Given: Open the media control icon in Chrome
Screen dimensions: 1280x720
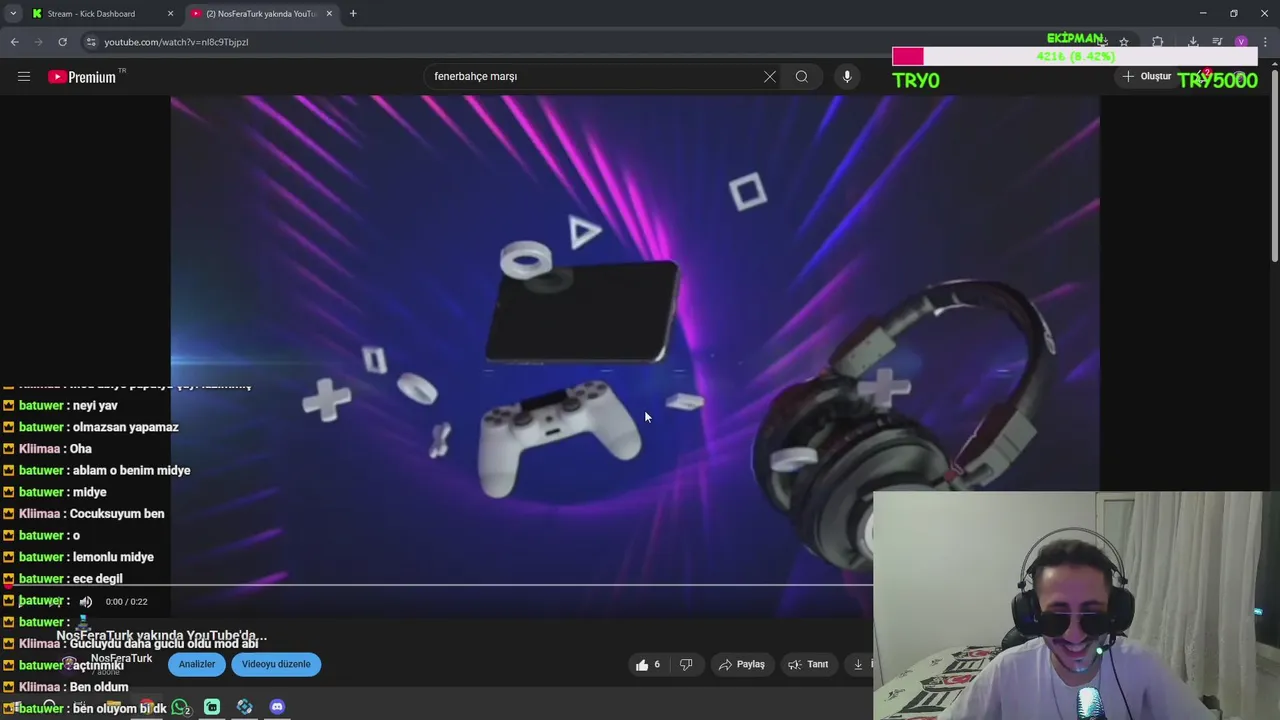Looking at the screenshot, I should [1217, 42].
